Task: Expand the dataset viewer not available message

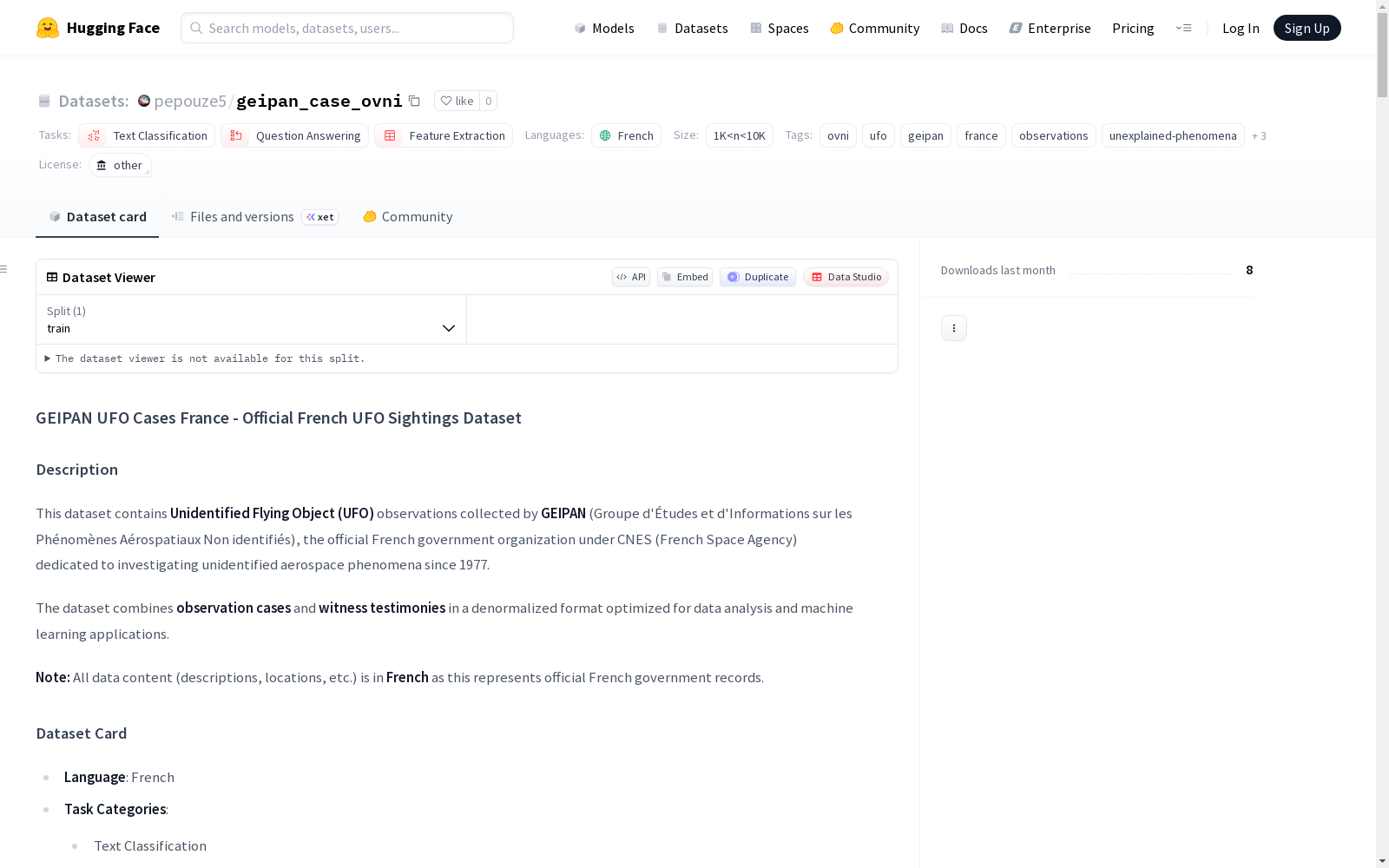Action: pyautogui.click(x=205, y=358)
